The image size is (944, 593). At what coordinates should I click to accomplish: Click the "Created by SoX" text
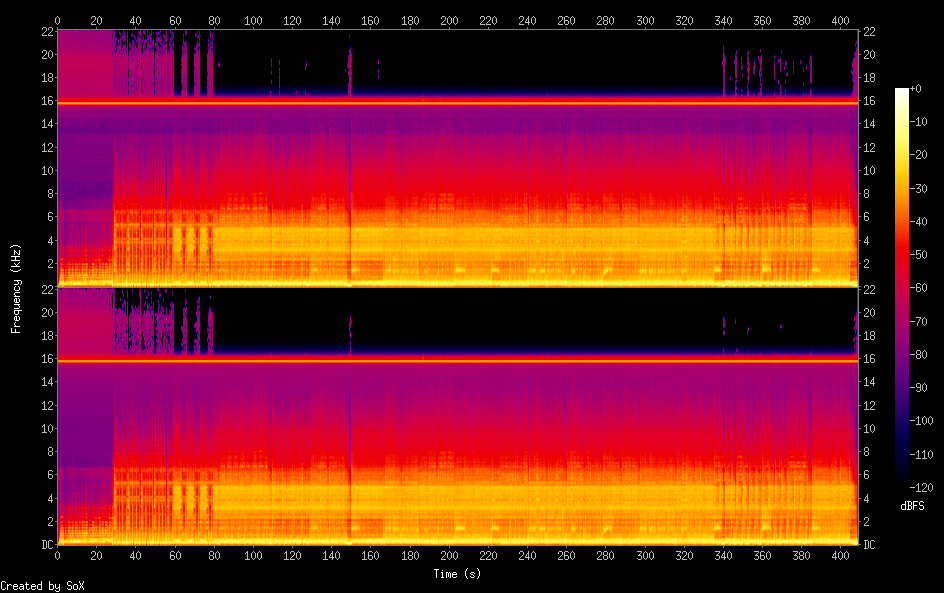[x=42, y=586]
